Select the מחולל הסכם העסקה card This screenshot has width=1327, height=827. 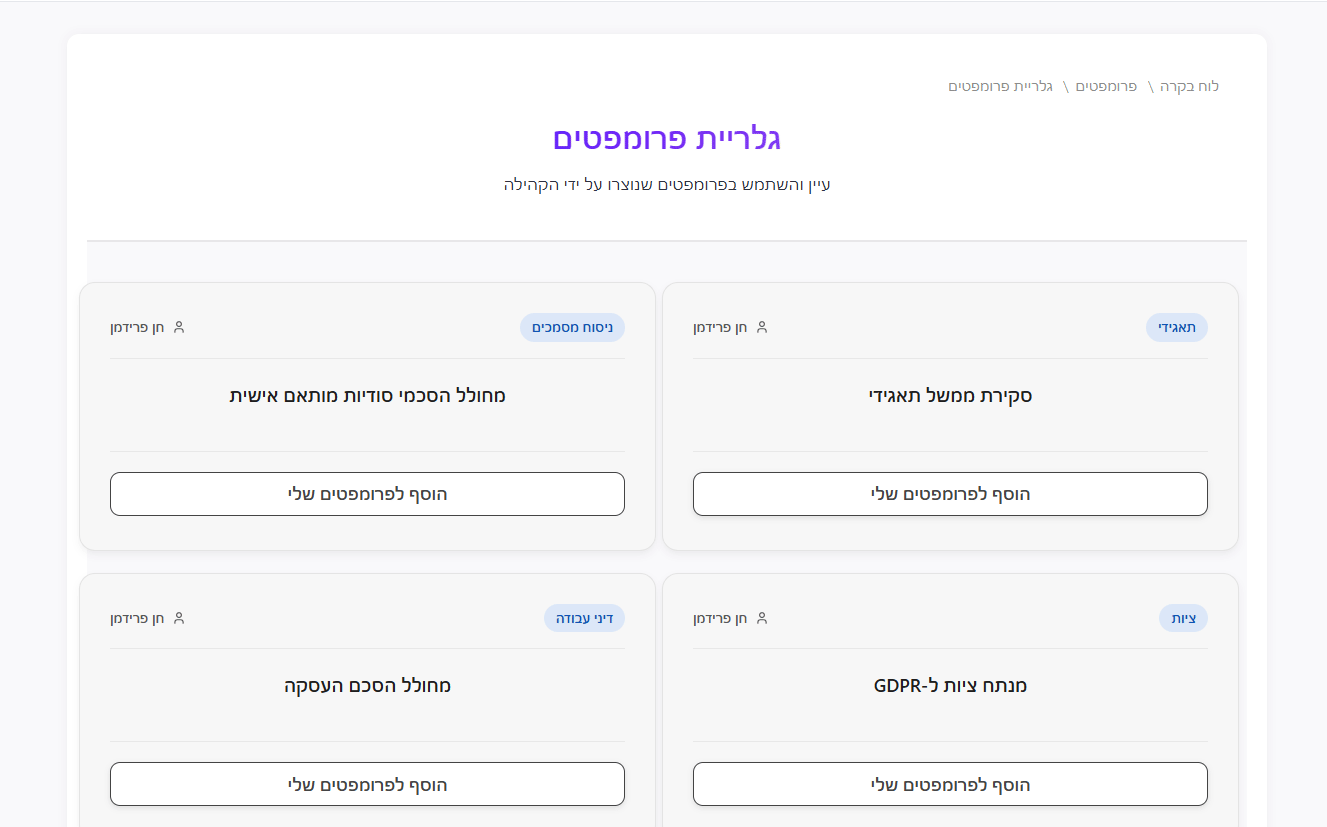366,685
